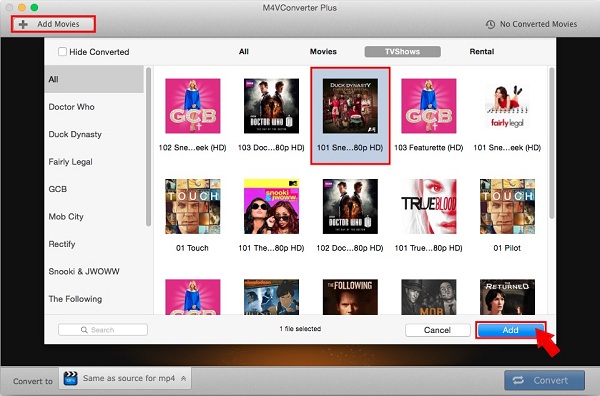Select Mob City in the sidebar

tap(94, 217)
